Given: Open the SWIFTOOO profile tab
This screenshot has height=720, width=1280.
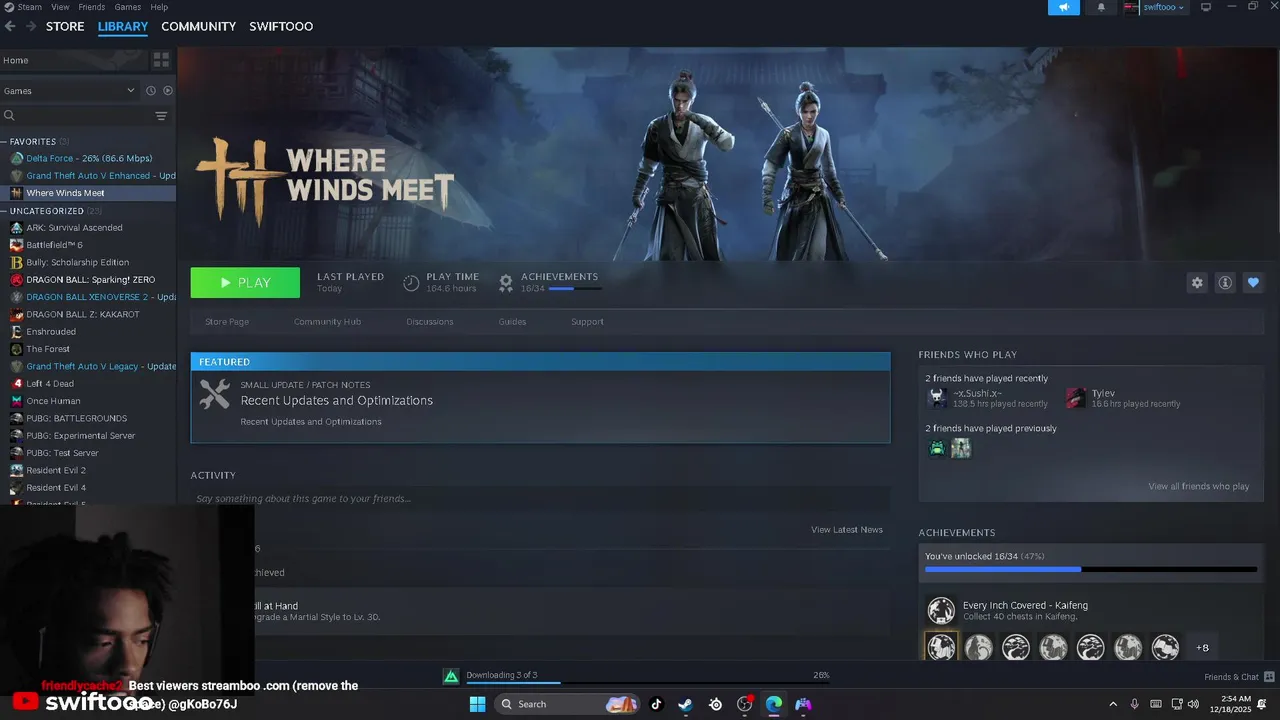Looking at the screenshot, I should click(281, 26).
